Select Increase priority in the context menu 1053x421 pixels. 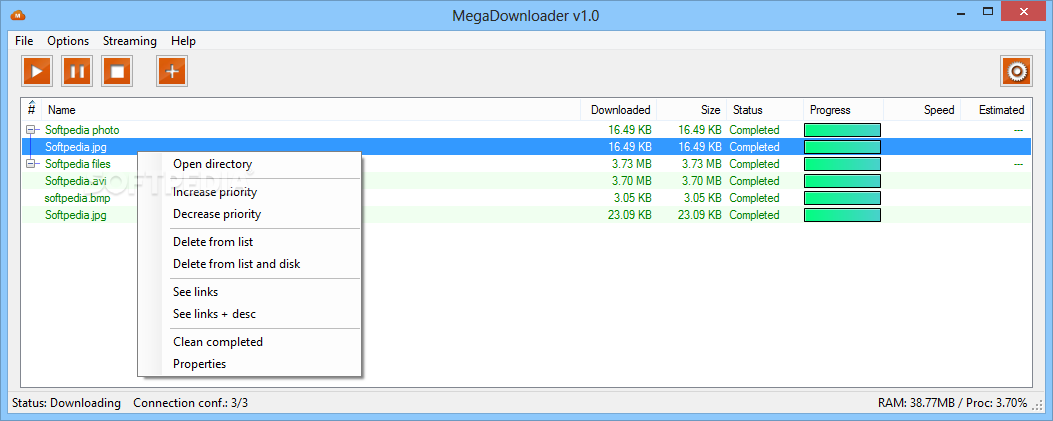(249, 192)
